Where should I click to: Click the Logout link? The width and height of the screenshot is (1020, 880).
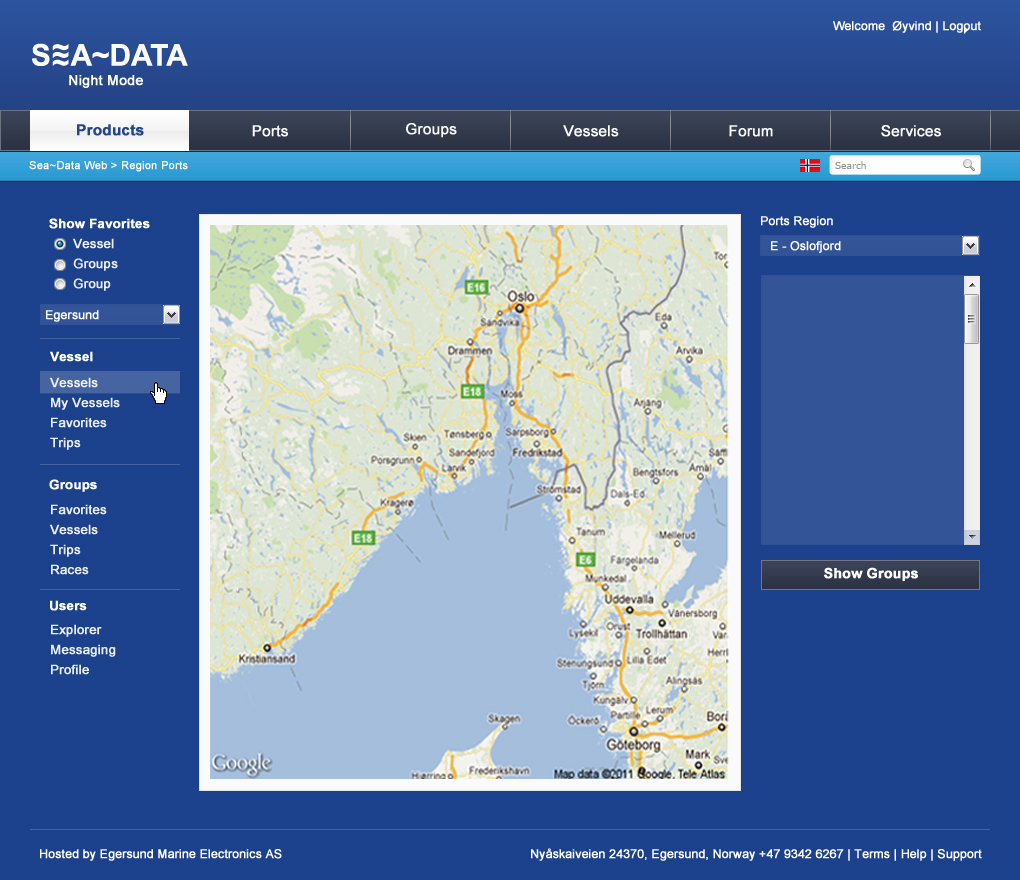(961, 26)
